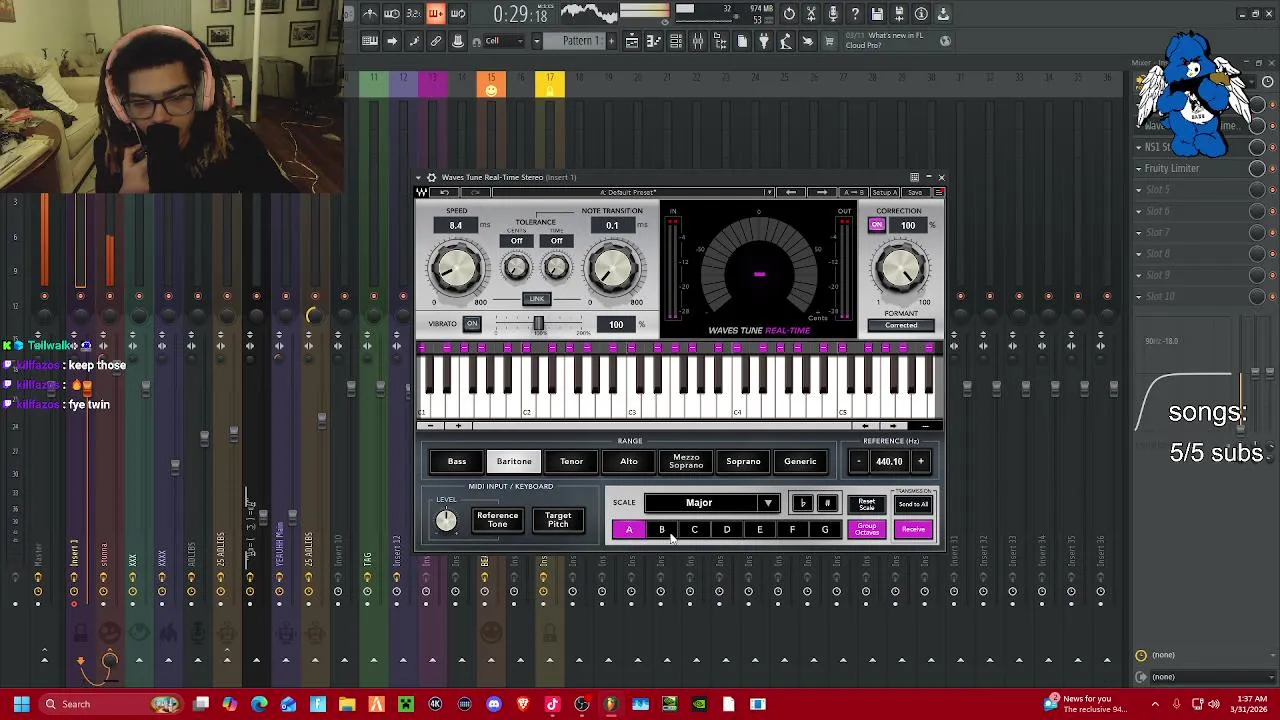Open the help question mark icon

click(855, 14)
